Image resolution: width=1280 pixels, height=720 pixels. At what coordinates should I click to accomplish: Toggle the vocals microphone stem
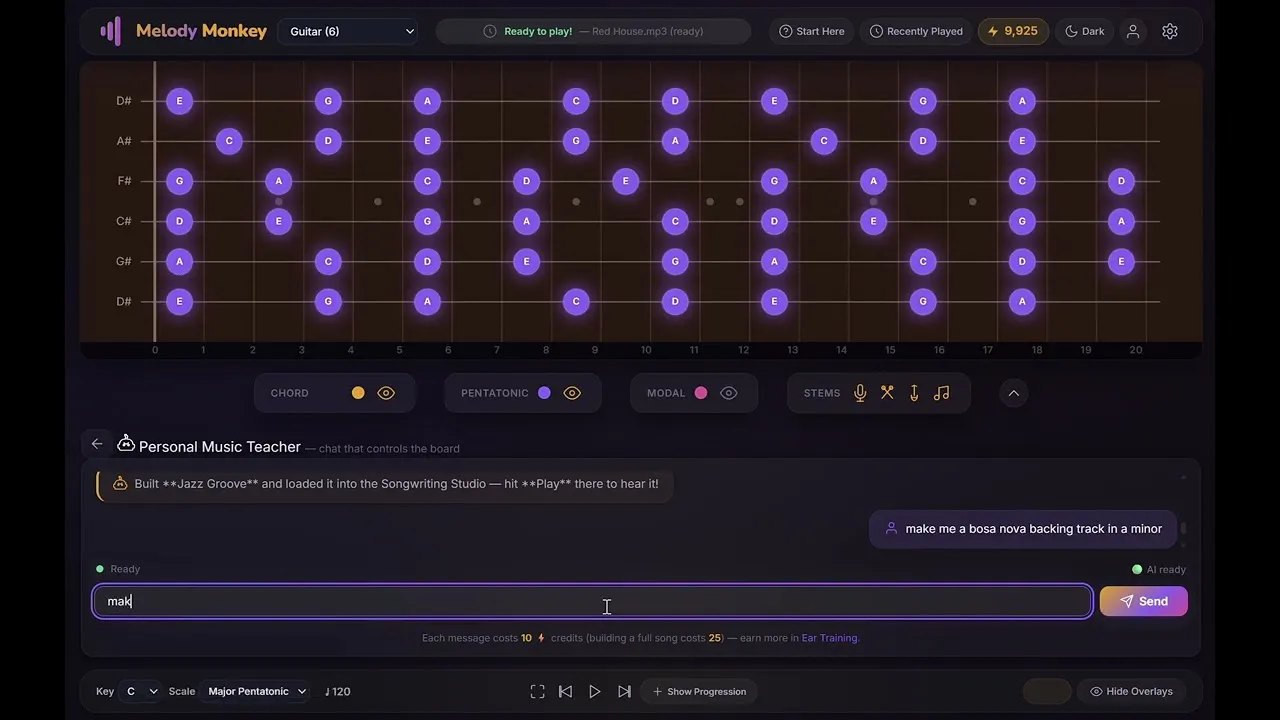(860, 393)
